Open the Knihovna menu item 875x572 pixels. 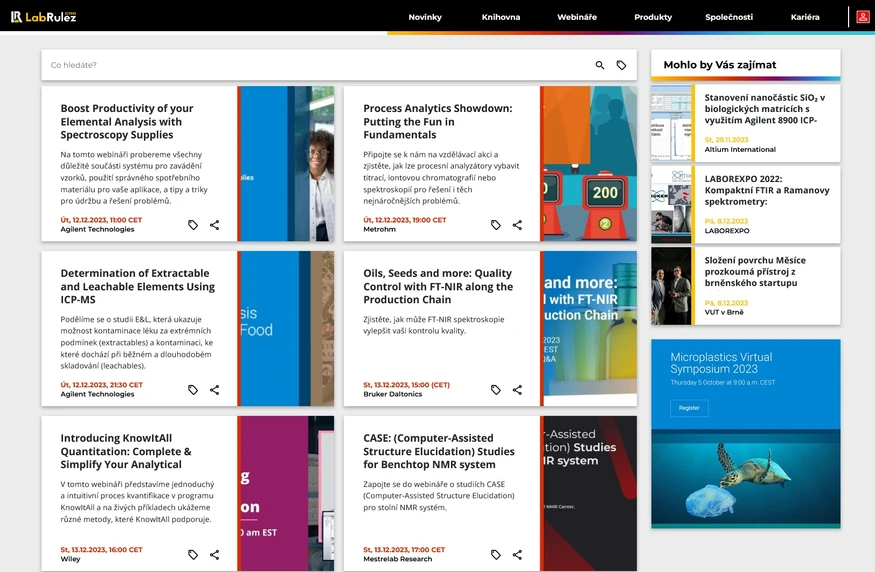pos(501,17)
